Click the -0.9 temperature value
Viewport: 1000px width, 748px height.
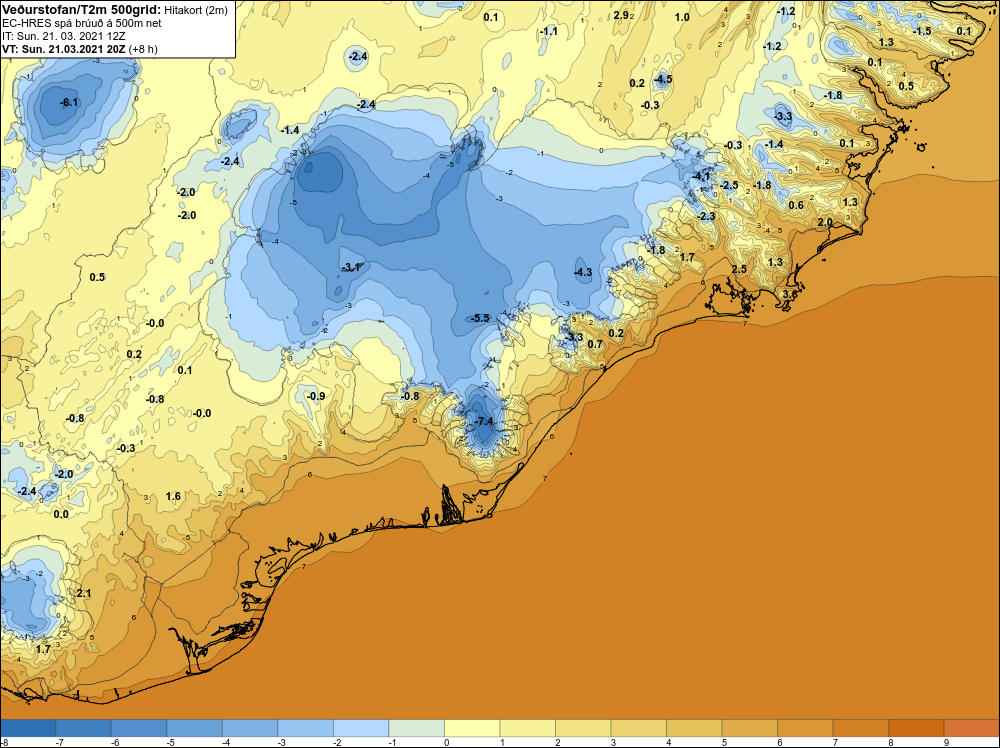pyautogui.click(x=315, y=396)
